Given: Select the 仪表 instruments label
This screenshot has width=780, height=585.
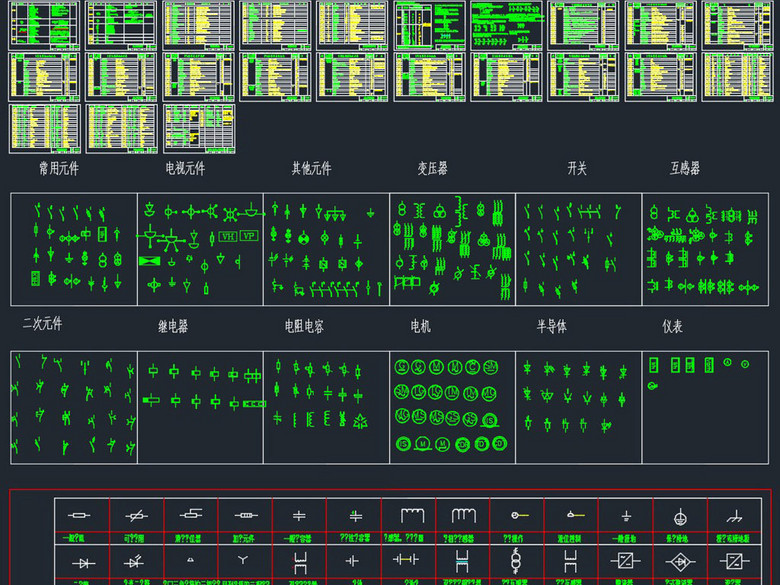Looking at the screenshot, I should (672, 326).
